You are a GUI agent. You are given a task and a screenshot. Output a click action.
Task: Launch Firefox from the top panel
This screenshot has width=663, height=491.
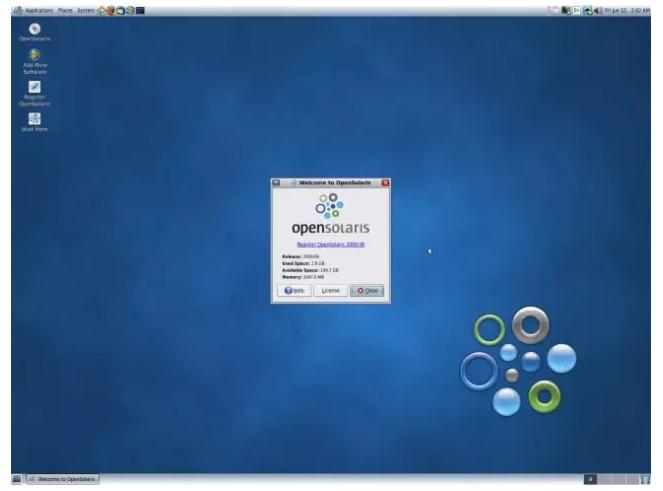(x=111, y=10)
